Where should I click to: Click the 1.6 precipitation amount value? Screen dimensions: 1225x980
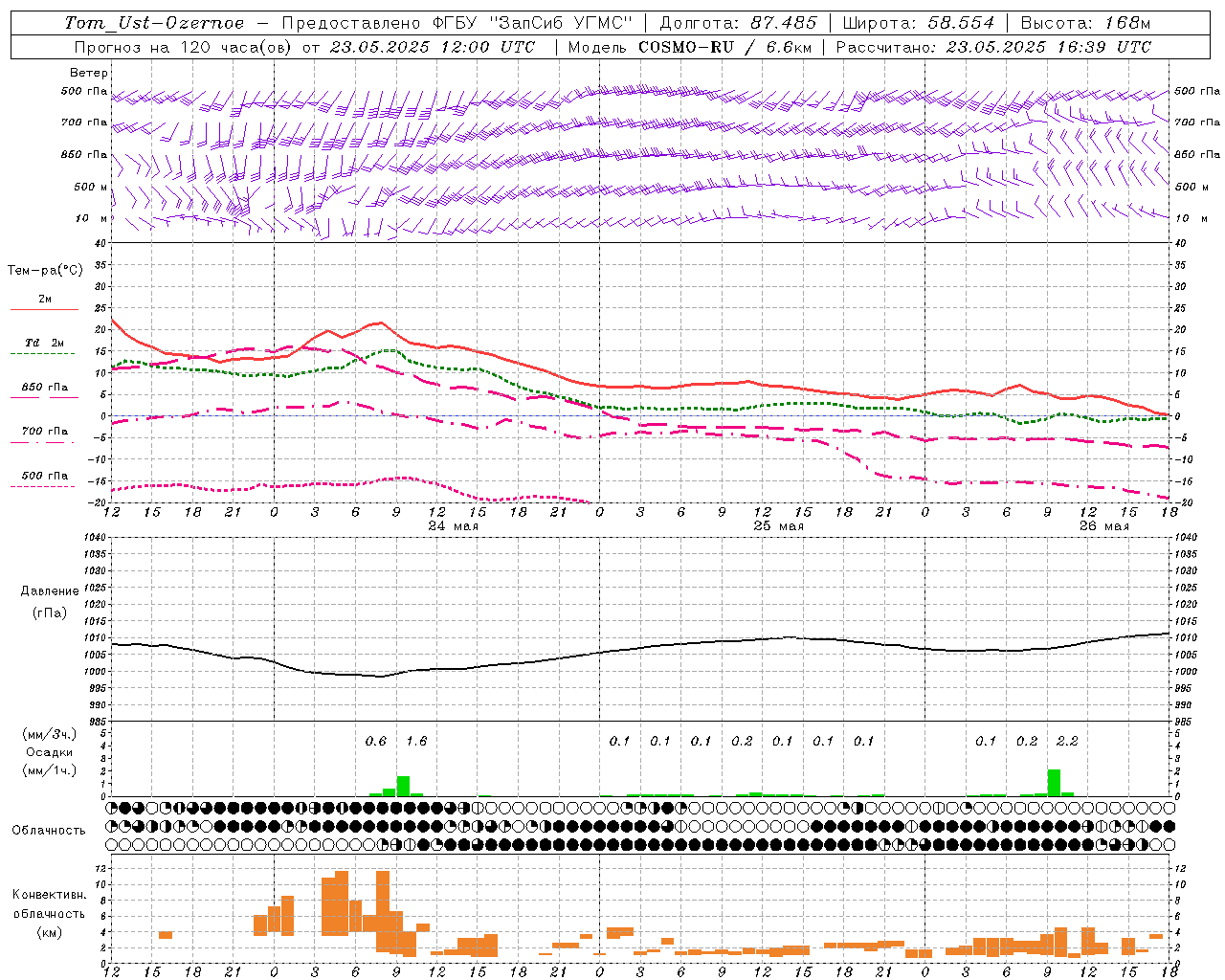[x=416, y=742]
